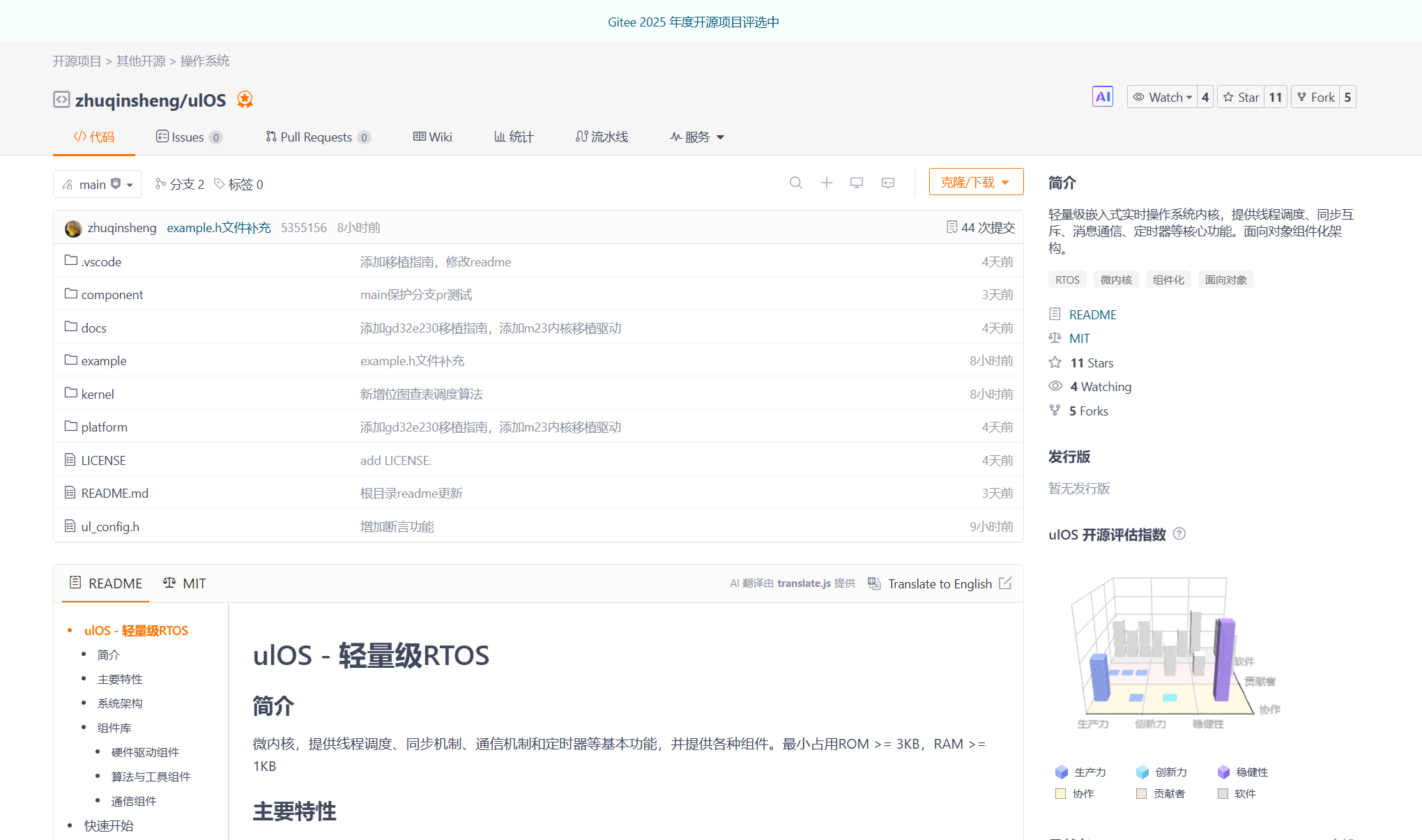Switch to the Issues tab
This screenshot has width=1422, height=840.
[188, 137]
